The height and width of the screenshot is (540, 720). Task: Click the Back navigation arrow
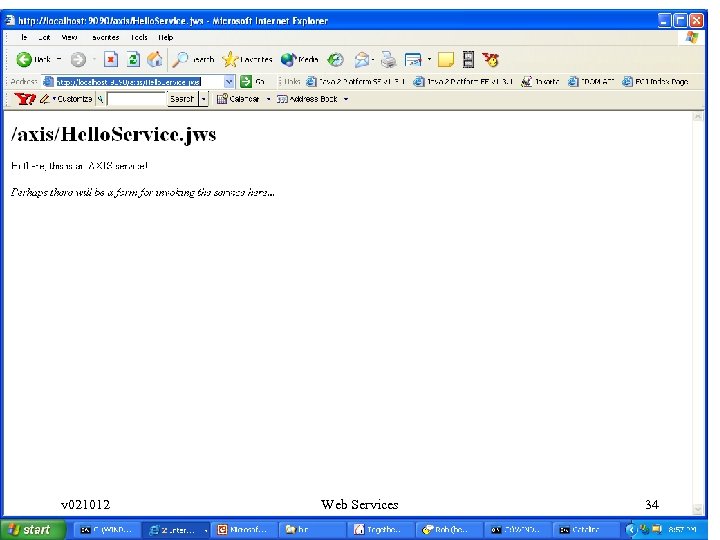point(24,59)
